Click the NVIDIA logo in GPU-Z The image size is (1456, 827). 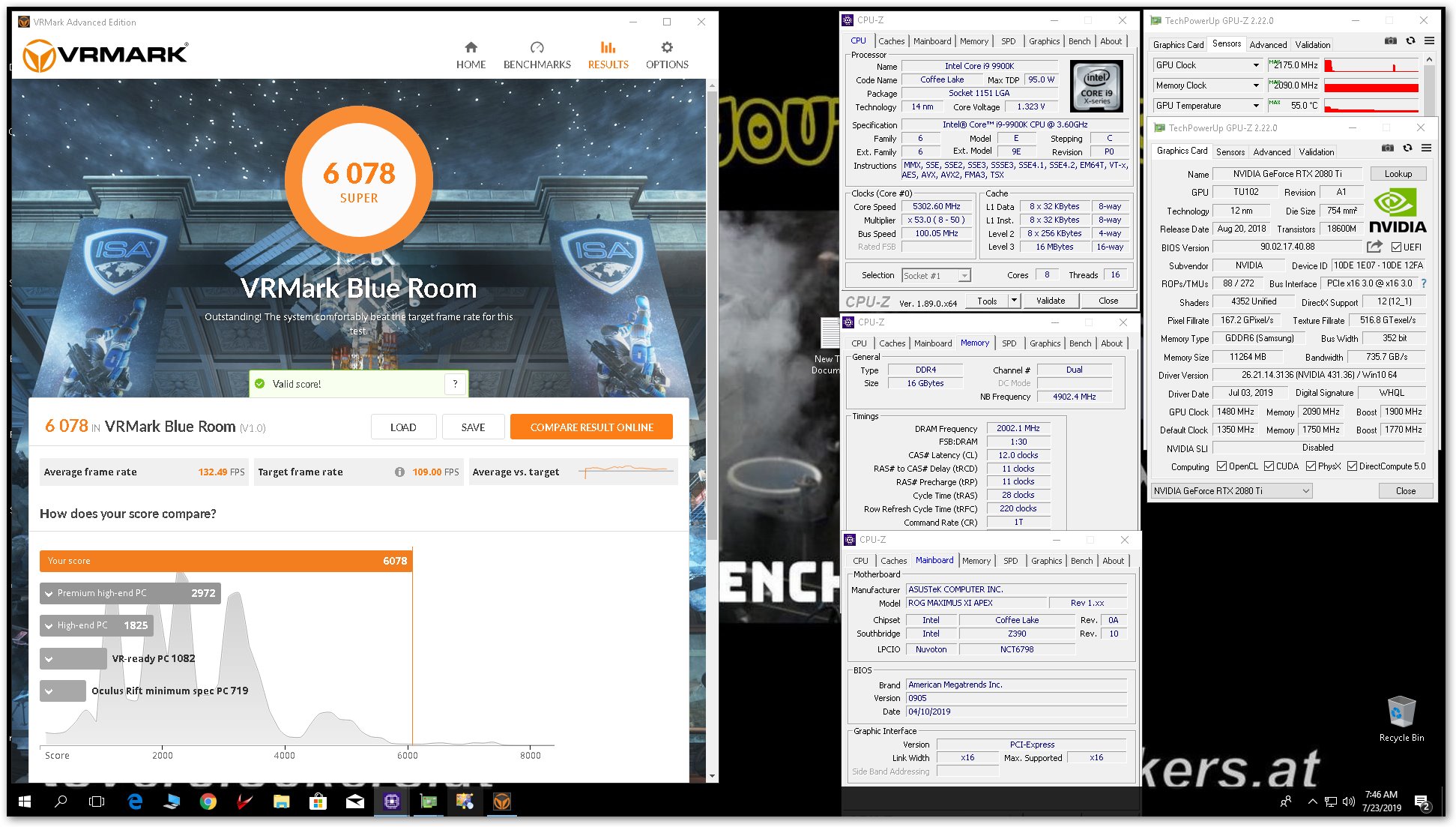click(1398, 211)
